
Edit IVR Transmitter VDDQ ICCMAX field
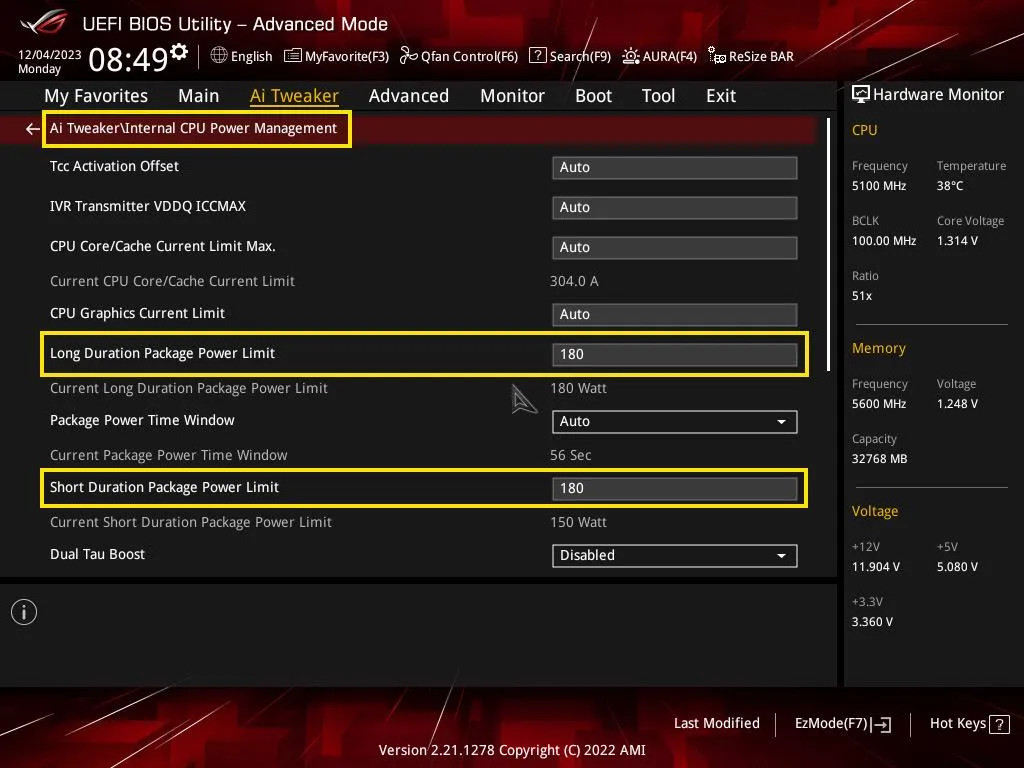pyautogui.click(x=675, y=208)
